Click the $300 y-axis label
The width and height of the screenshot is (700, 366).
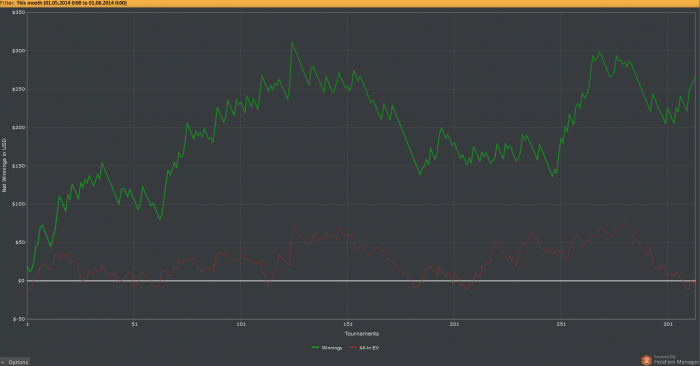click(19, 51)
